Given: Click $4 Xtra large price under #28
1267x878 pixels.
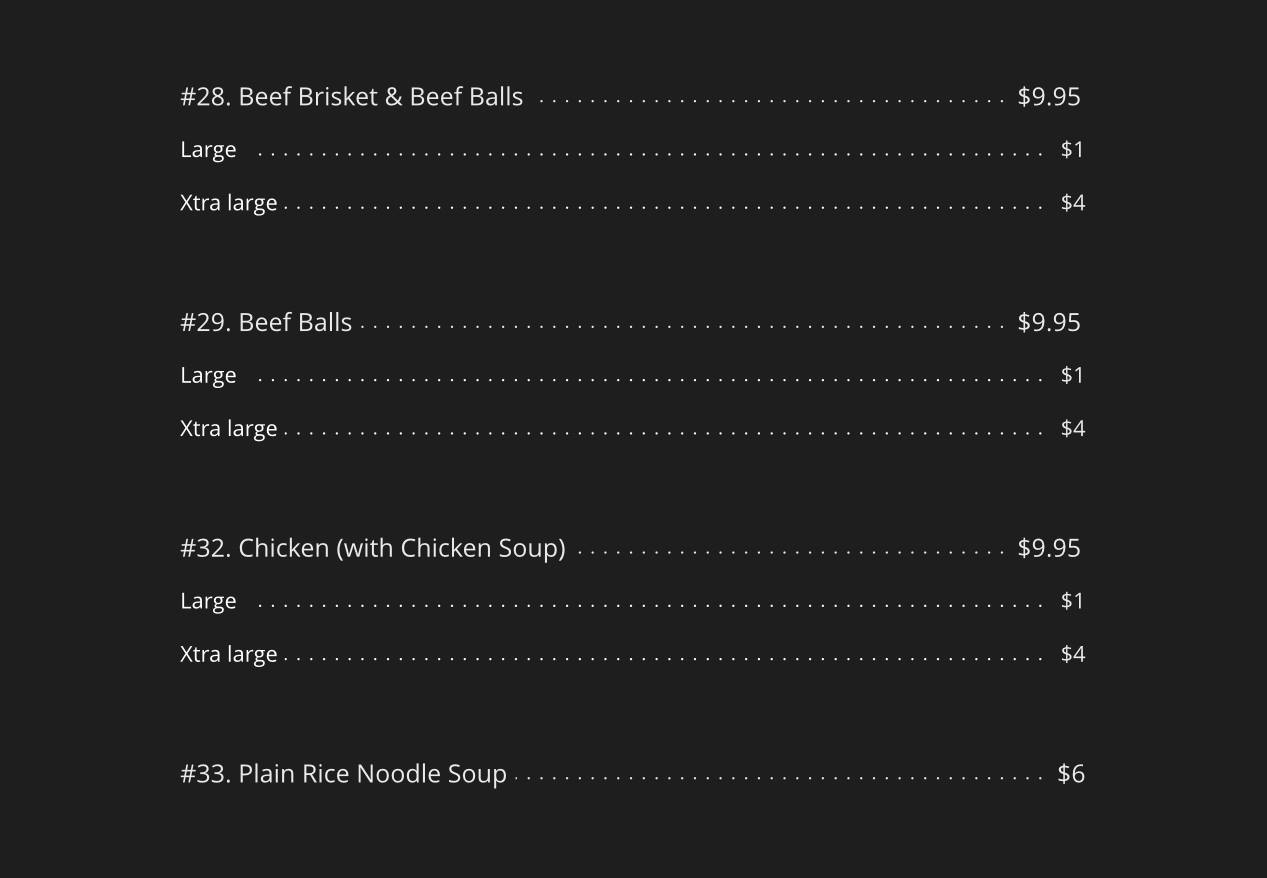Looking at the screenshot, I should click(x=1072, y=203).
